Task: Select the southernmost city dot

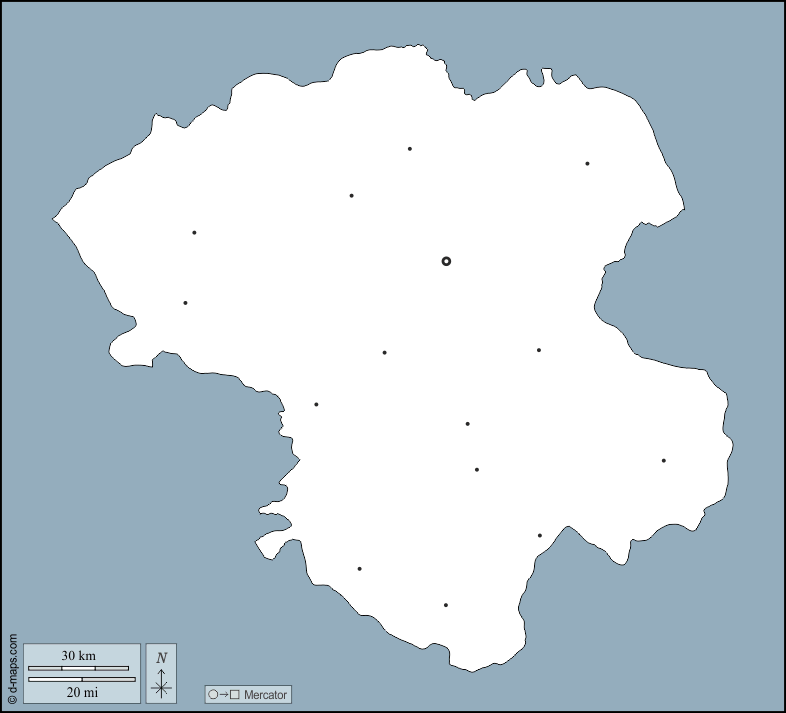Action: (446, 605)
